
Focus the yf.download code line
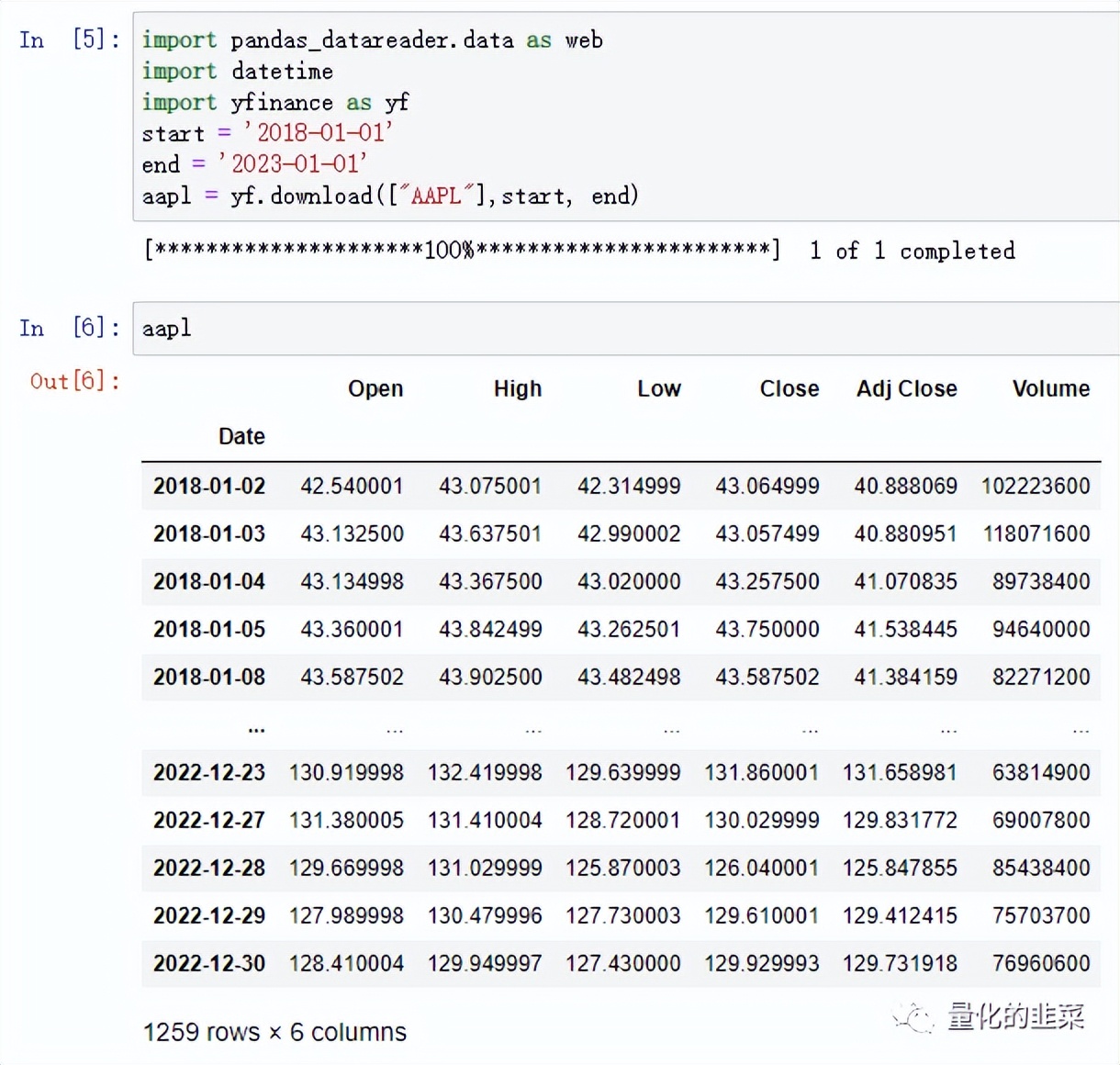pyautogui.click(x=390, y=196)
